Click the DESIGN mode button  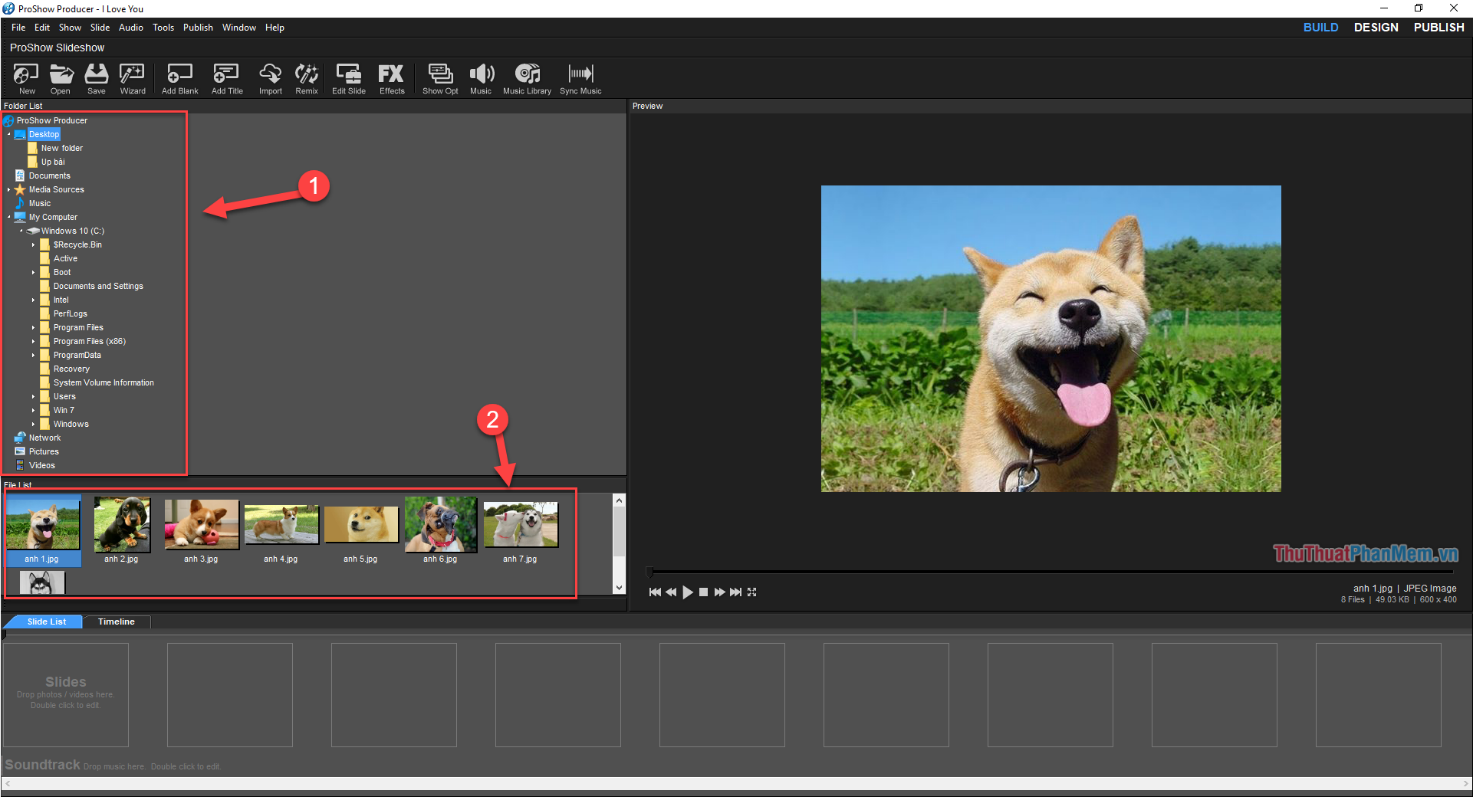[1376, 27]
